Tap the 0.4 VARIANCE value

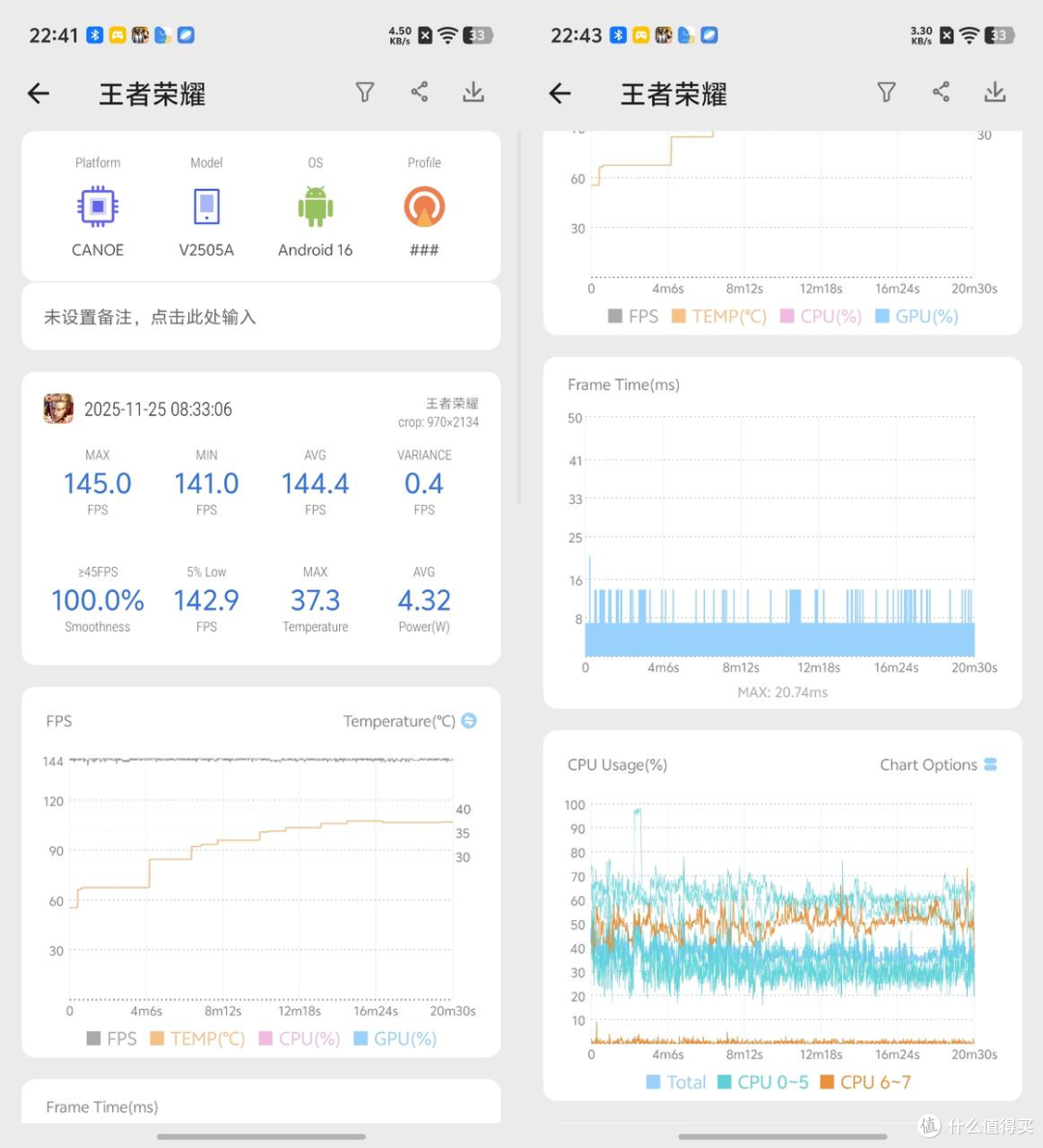tap(424, 483)
